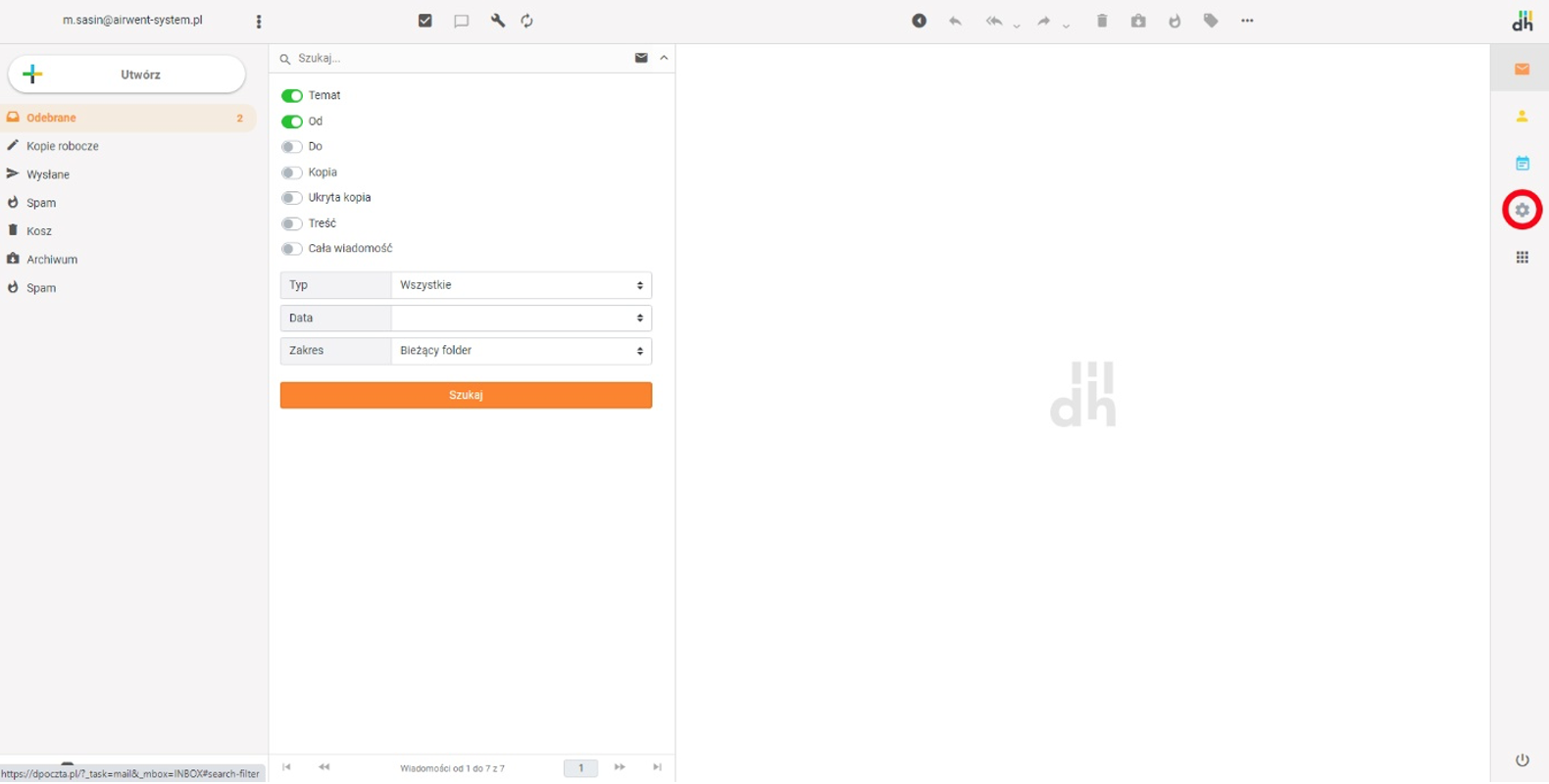Viewport: 1549px width, 784px height.
Task: Enable the Cała wiadomość toggle
Action: point(292,249)
